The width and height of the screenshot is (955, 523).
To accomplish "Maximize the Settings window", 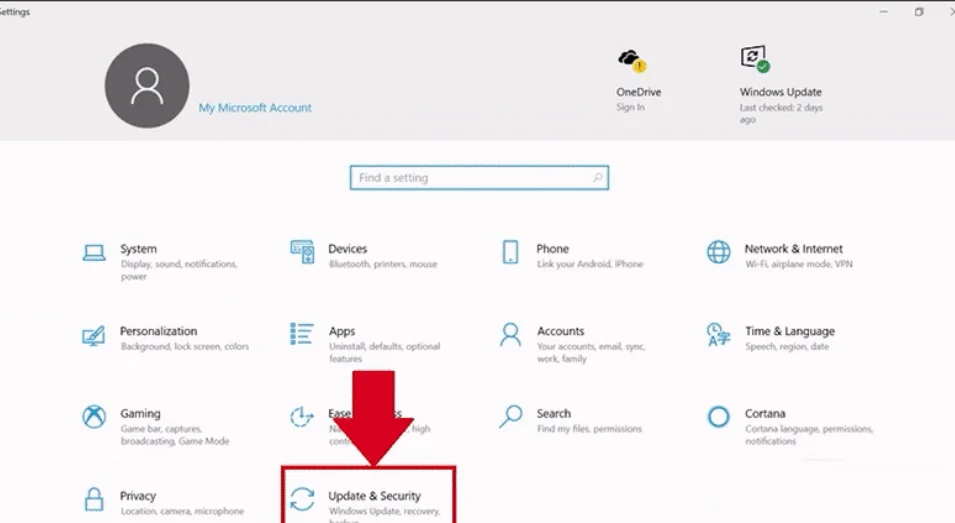I will [918, 12].
